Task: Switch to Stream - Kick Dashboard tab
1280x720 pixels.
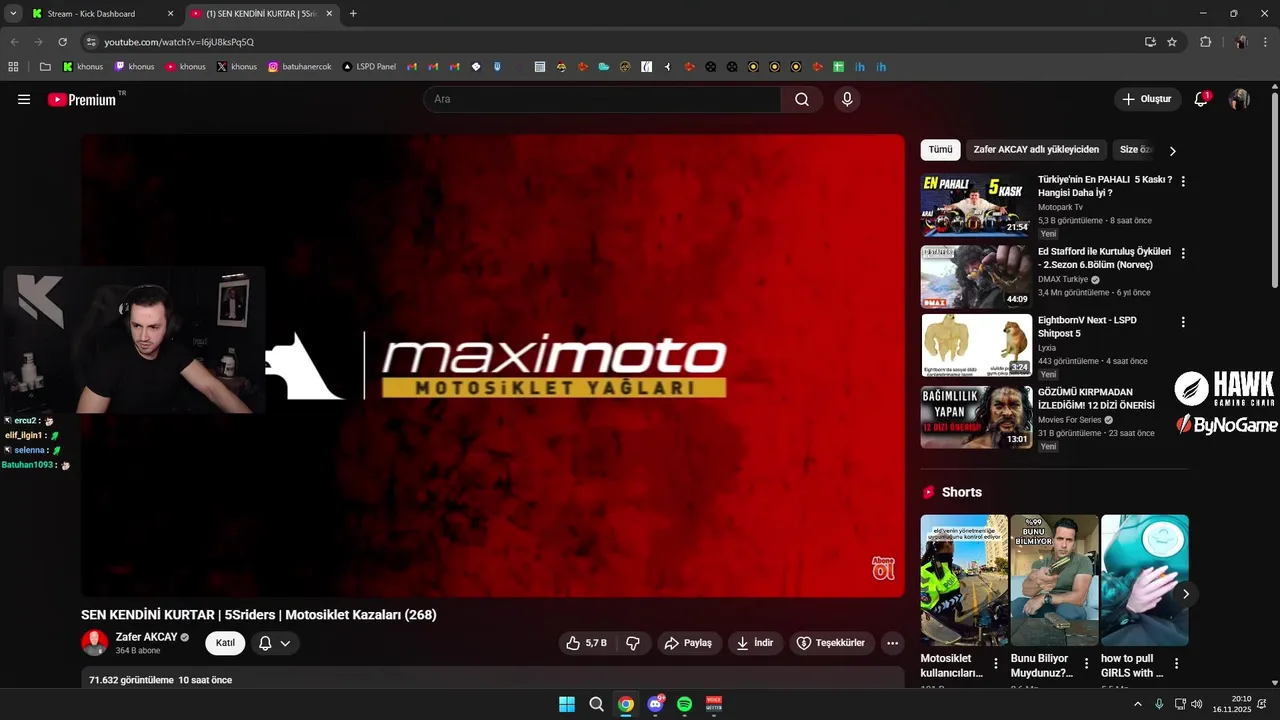Action: click(x=103, y=14)
